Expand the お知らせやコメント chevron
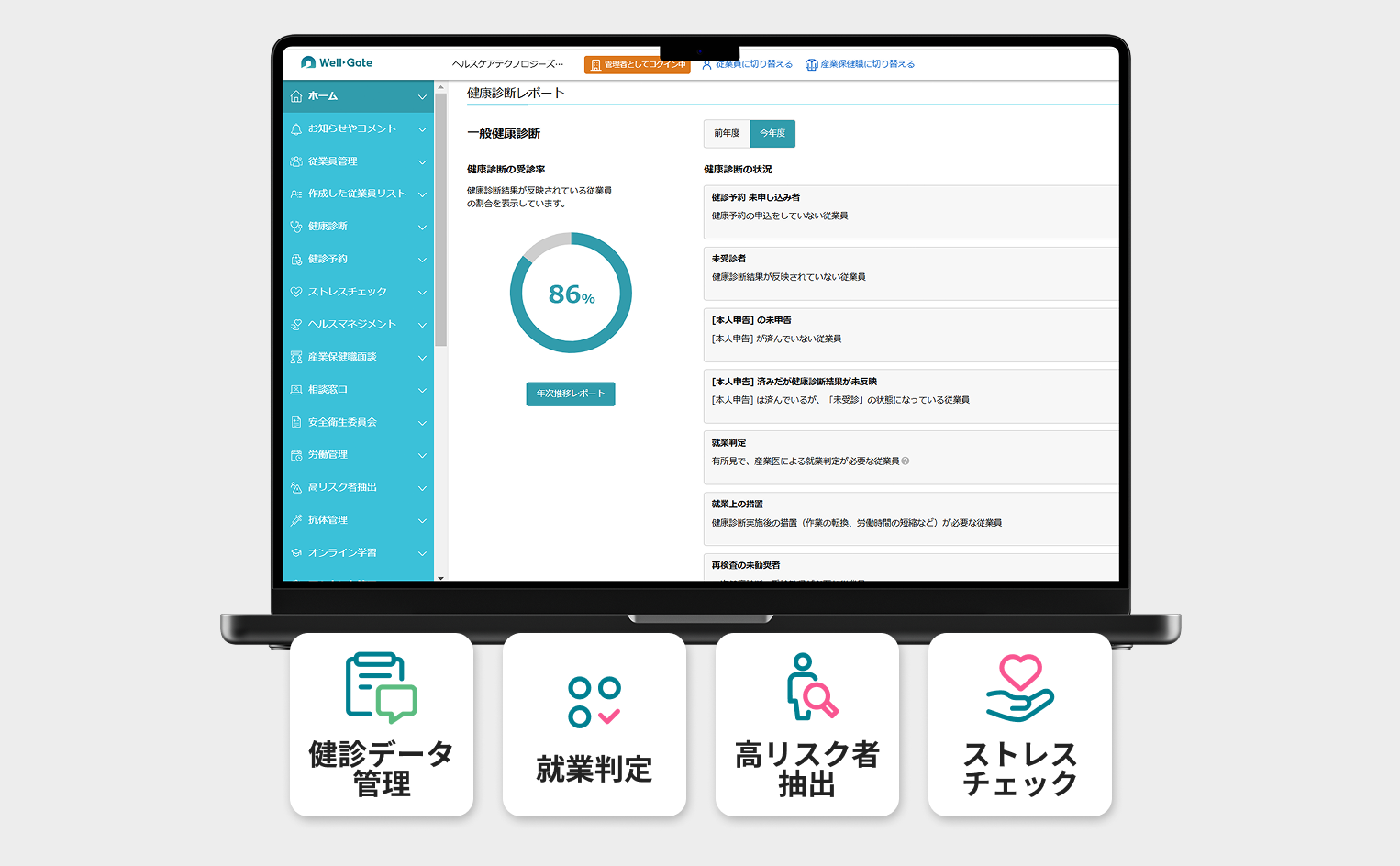The width and height of the screenshot is (1400, 866). click(x=422, y=129)
